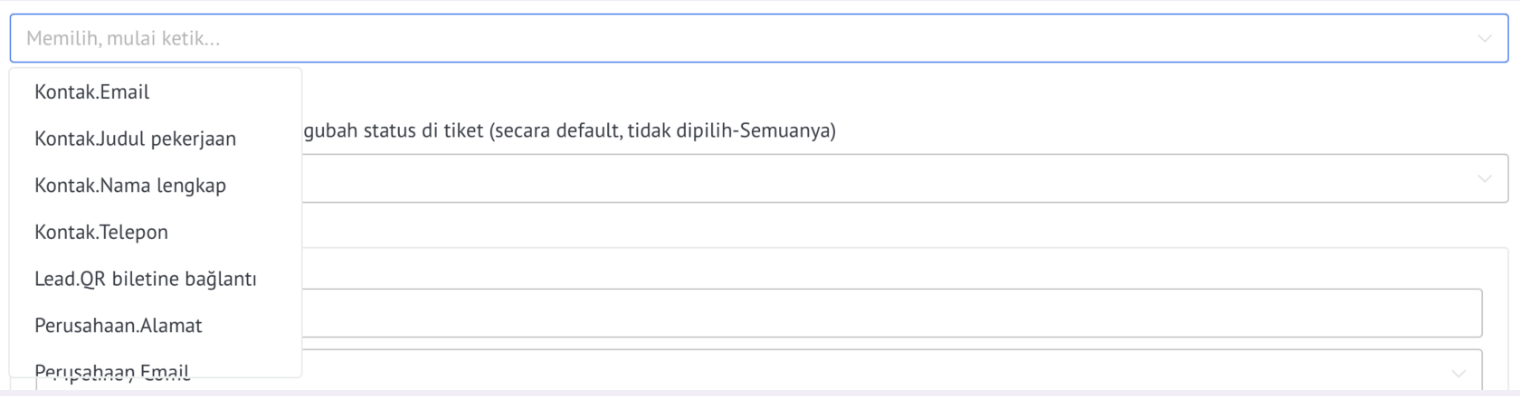
Task: Collapse the list using the top combo box chevron
Action: tap(1484, 39)
